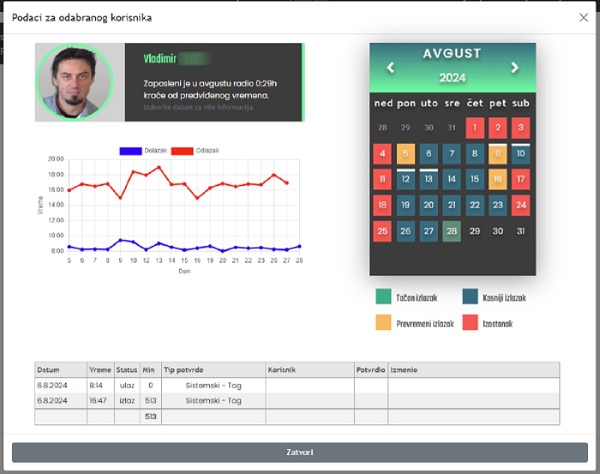Select August 16 on the calendar
Screen dimensions: 600x474
[x=498, y=179]
